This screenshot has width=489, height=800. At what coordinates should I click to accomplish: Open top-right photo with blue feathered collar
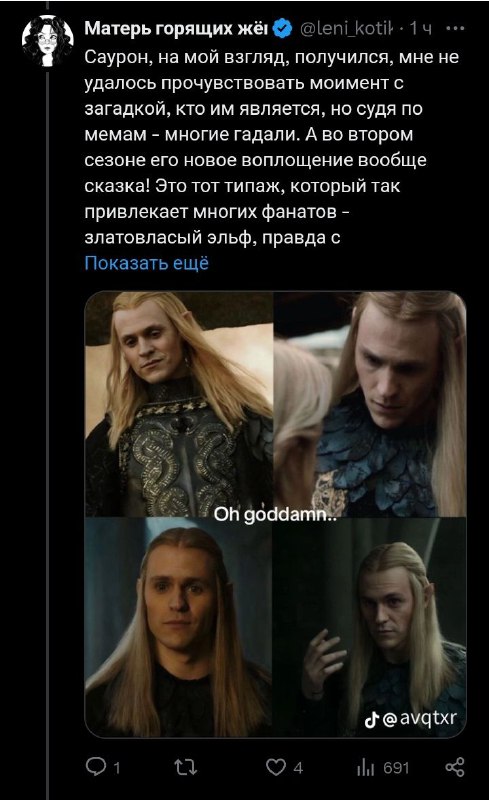(370, 404)
